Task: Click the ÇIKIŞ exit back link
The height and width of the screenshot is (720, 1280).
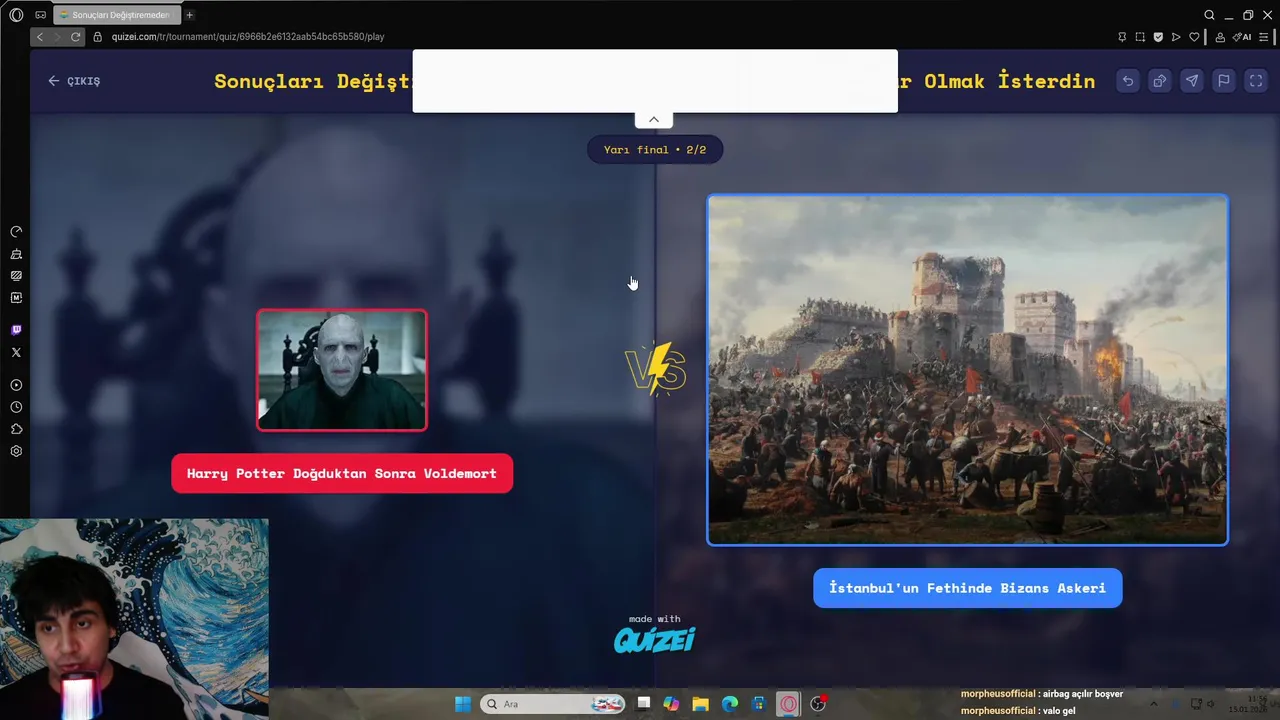Action: click(74, 81)
